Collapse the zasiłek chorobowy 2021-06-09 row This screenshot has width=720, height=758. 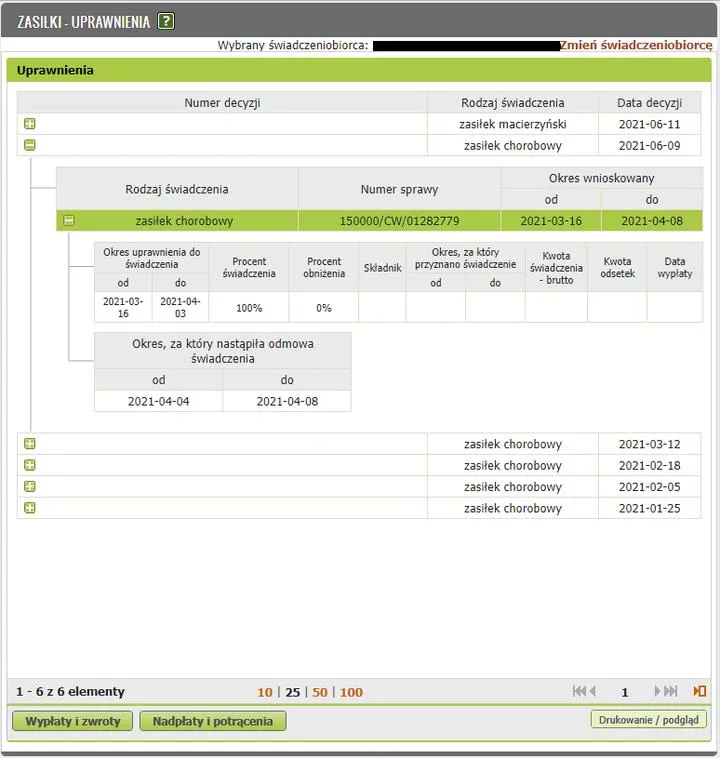tap(30, 145)
